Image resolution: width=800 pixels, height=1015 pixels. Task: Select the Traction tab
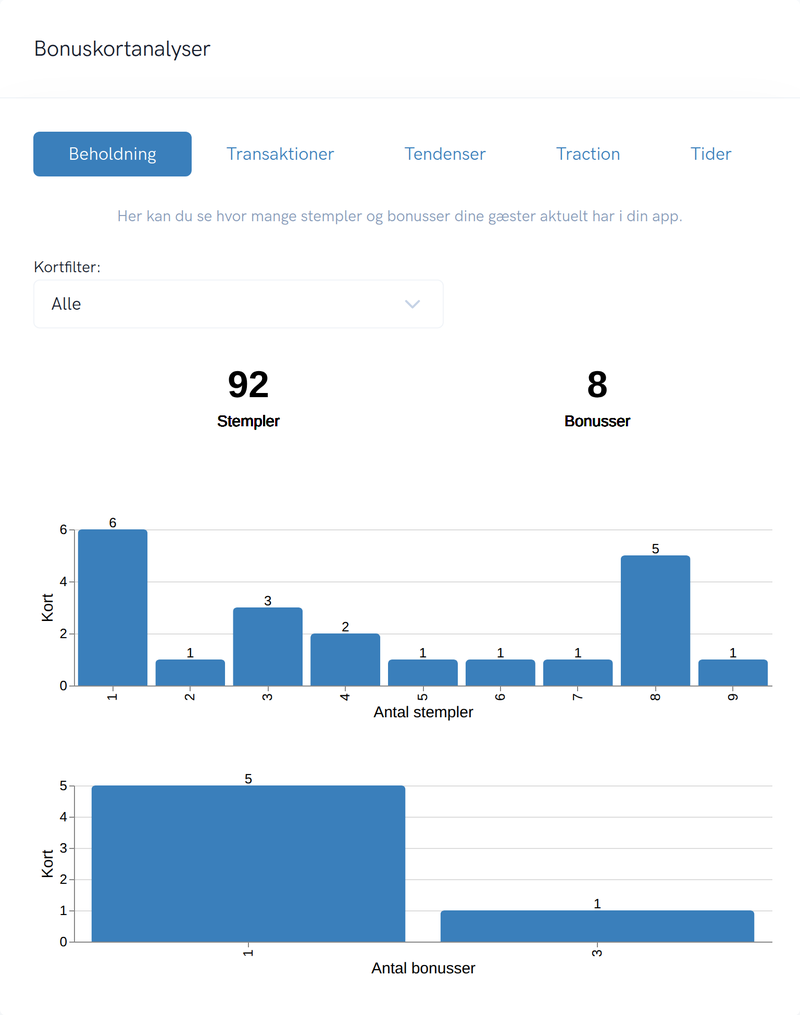588,154
